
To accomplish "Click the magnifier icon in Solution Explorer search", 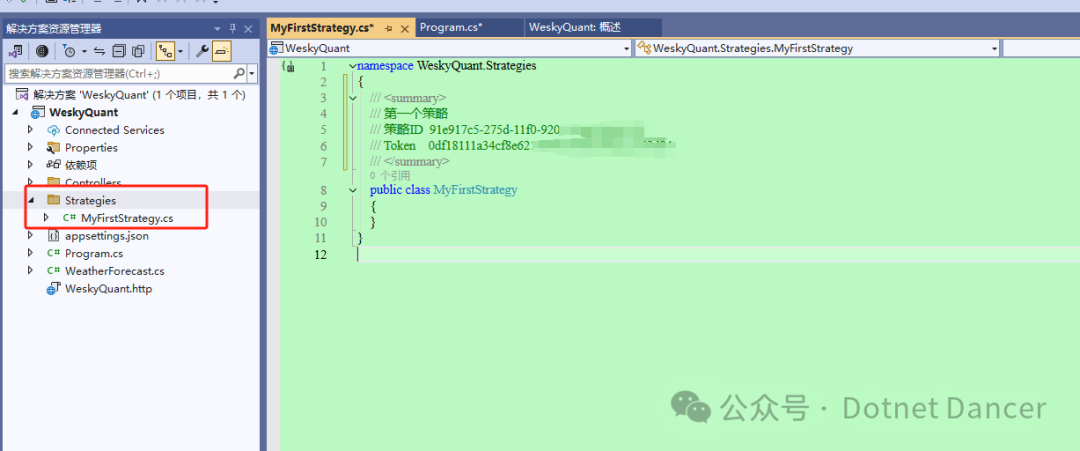I will [x=239, y=73].
